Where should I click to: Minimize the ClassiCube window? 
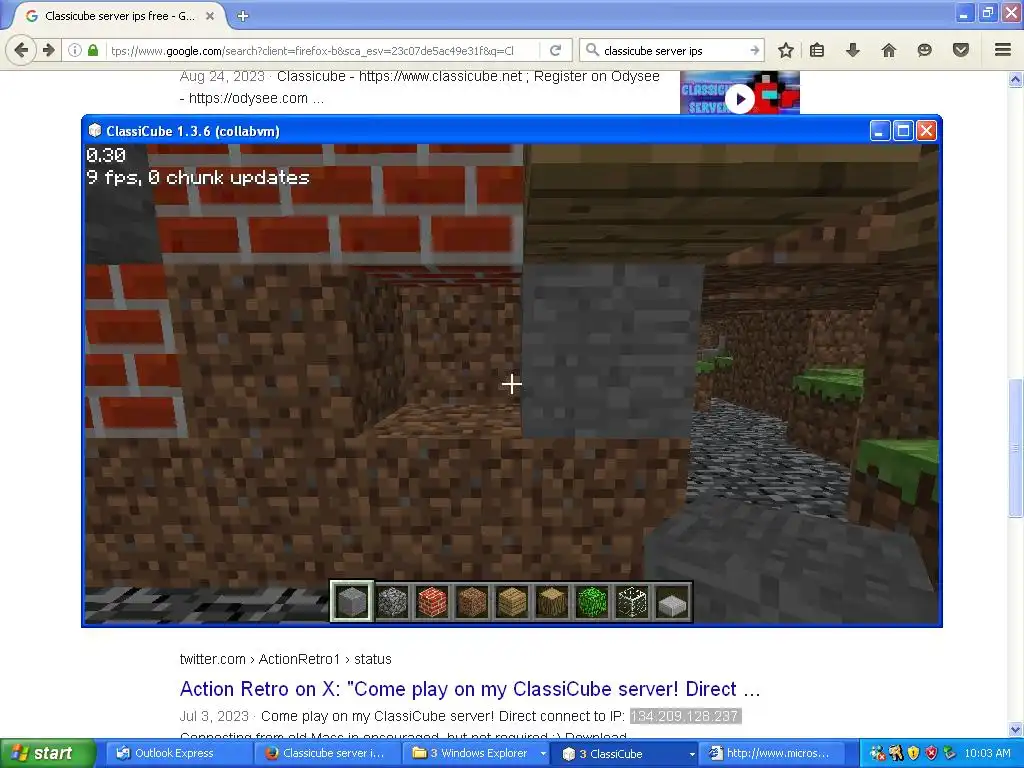[880, 131]
